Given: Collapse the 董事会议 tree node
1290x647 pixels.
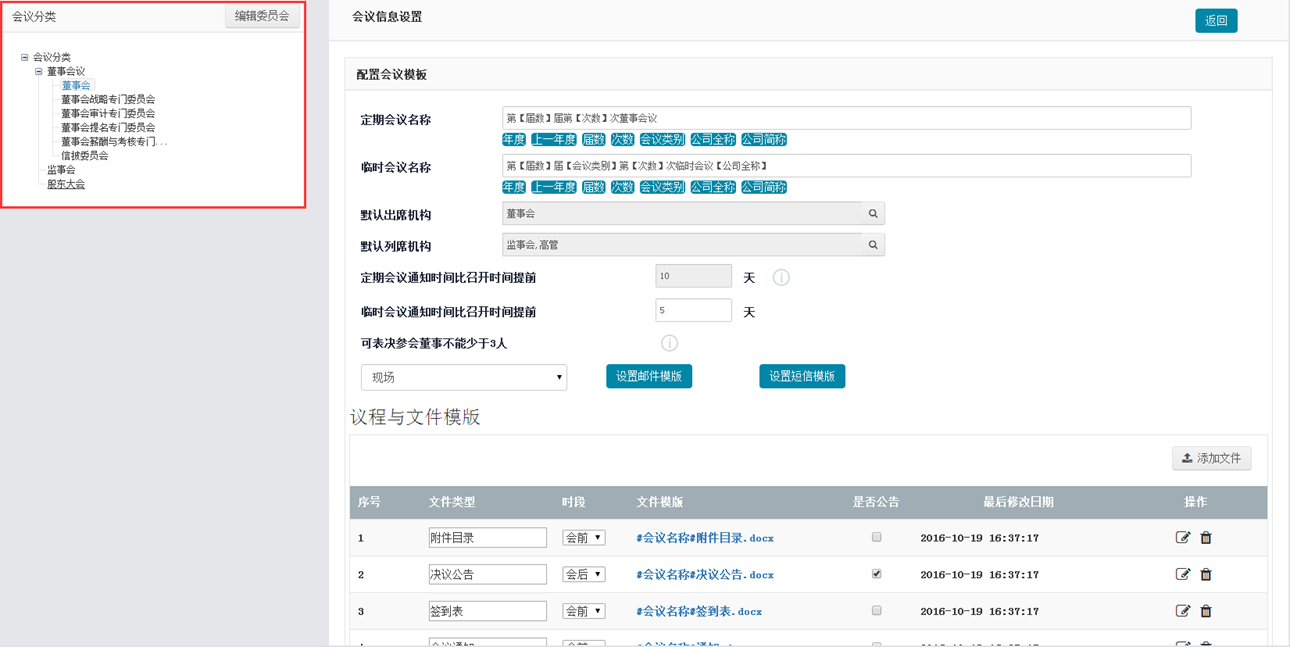Looking at the screenshot, I should tap(39, 71).
